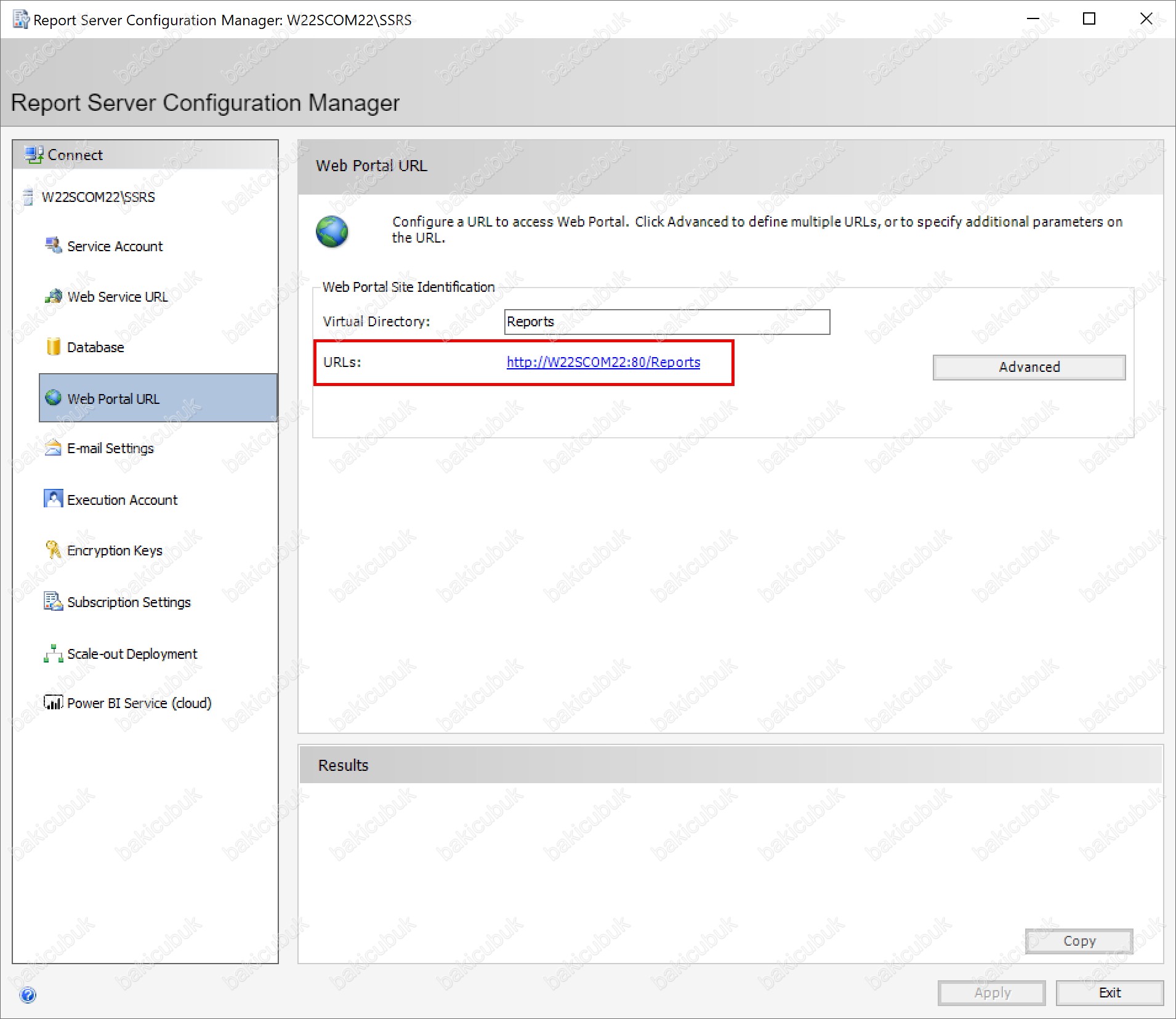1176x1019 pixels.
Task: Click the Subscription Settings icon
Action: (x=54, y=601)
